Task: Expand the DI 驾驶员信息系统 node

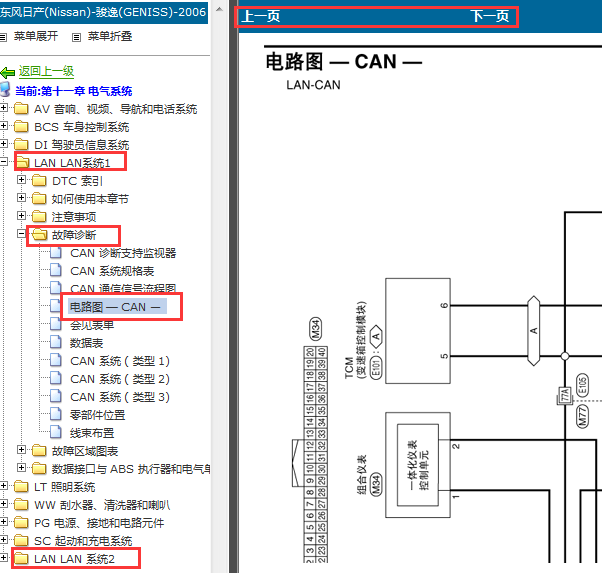Action: pos(3,144)
